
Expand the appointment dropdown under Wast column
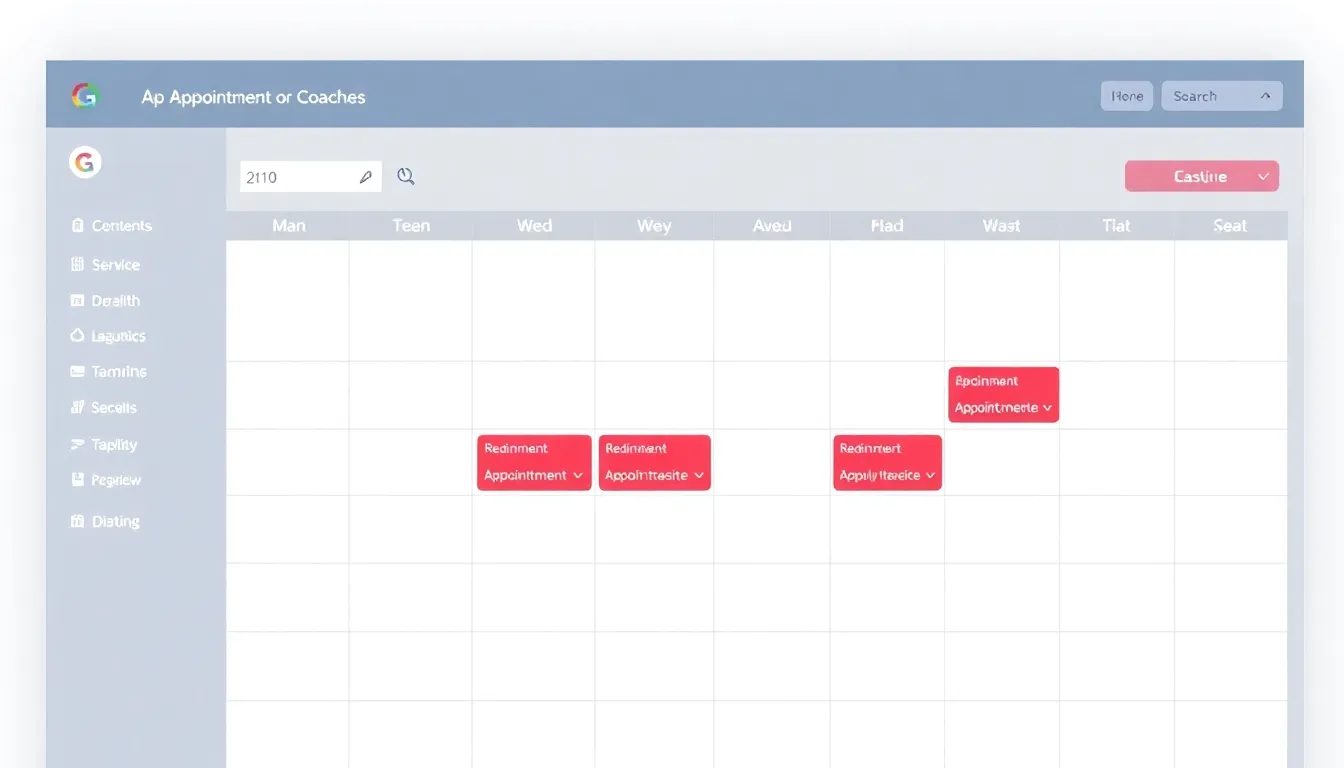(x=1047, y=408)
